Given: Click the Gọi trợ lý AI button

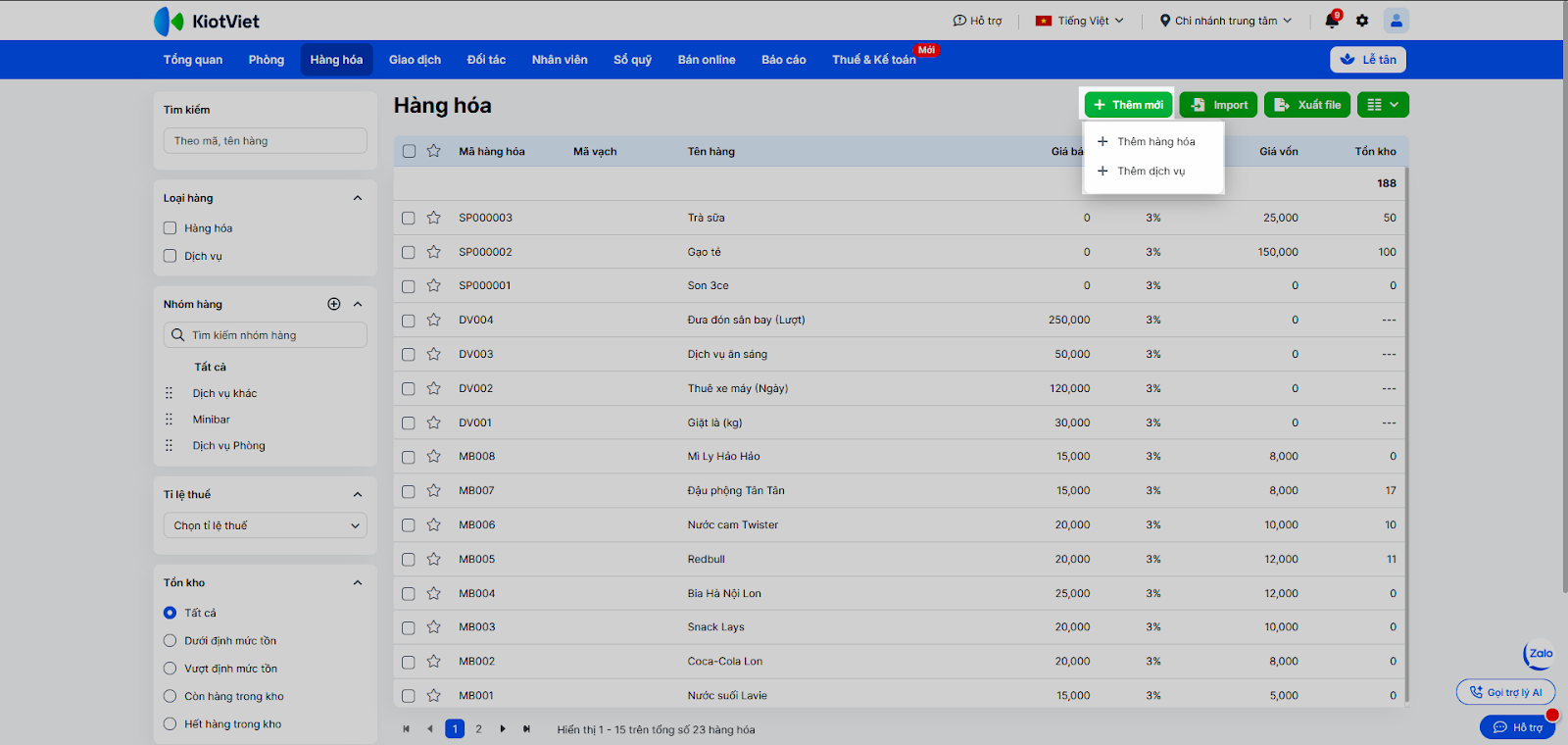Looking at the screenshot, I should click(1505, 692).
